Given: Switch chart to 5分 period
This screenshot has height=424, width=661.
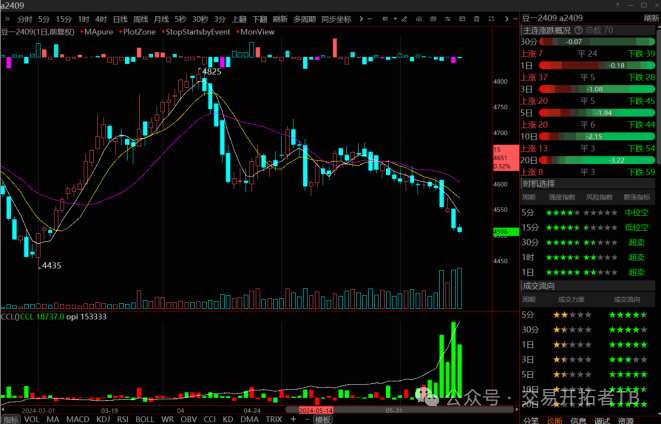Looking at the screenshot, I should tap(44, 19).
